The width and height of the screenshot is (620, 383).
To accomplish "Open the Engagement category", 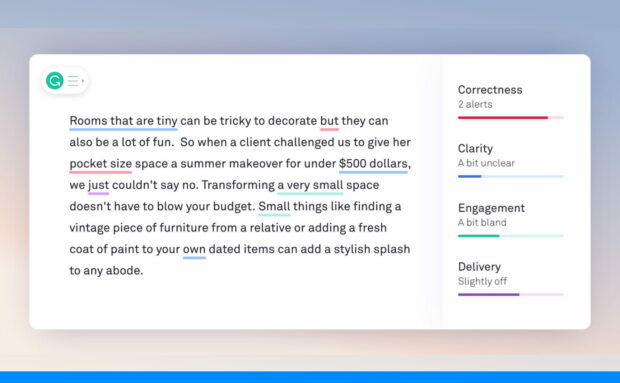I will point(491,208).
